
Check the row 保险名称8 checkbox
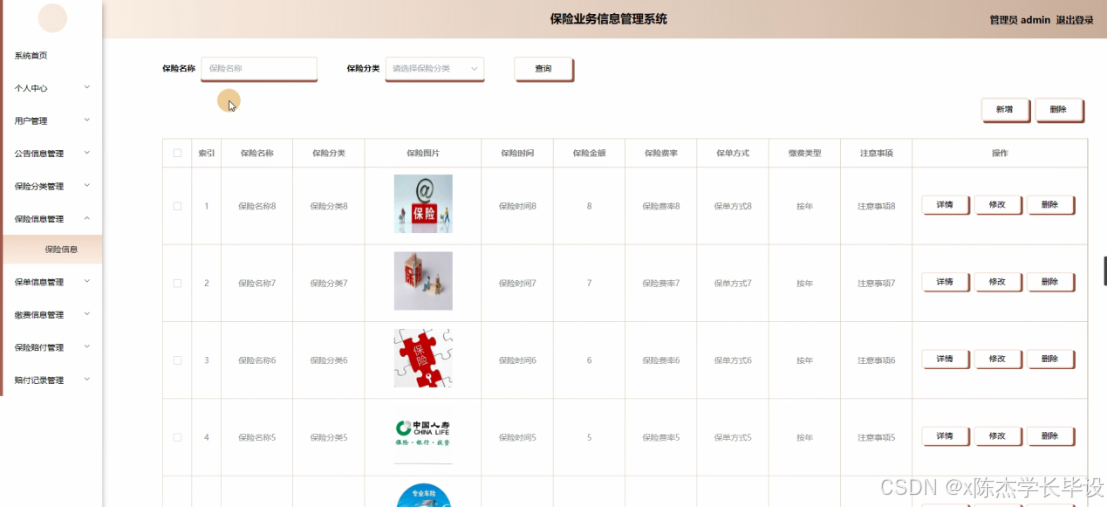177,206
